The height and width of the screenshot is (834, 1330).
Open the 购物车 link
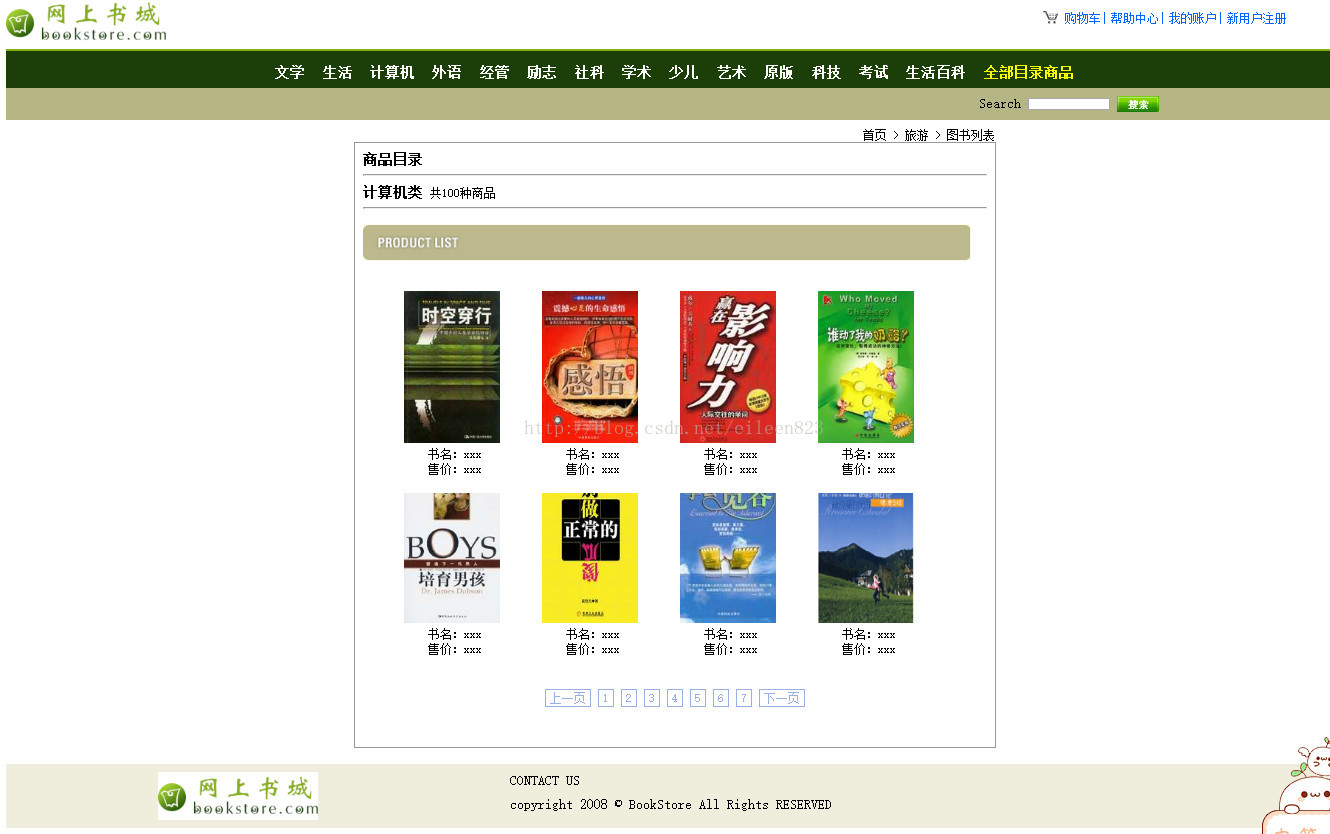click(x=1082, y=18)
